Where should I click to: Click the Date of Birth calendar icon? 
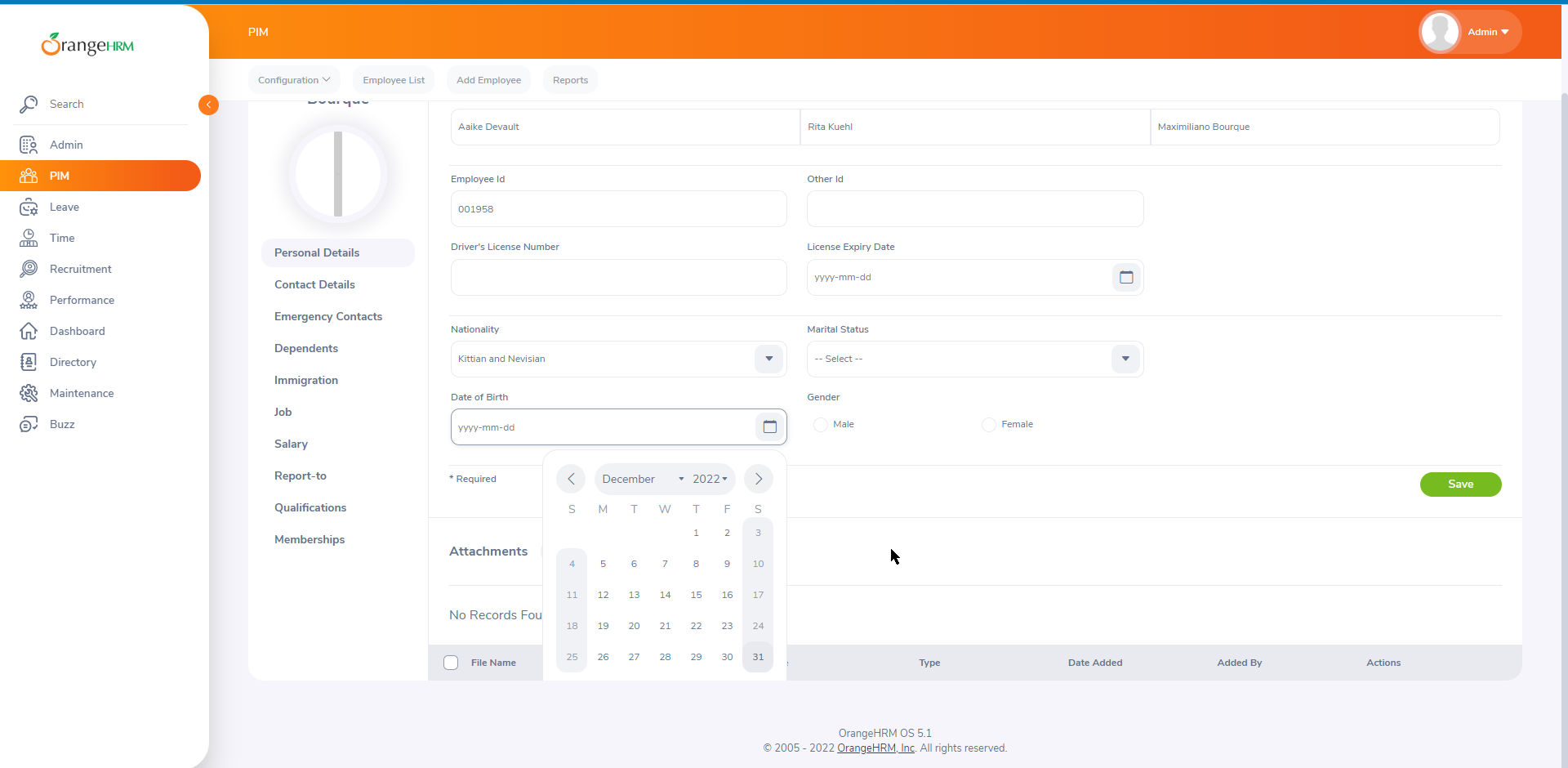[769, 426]
